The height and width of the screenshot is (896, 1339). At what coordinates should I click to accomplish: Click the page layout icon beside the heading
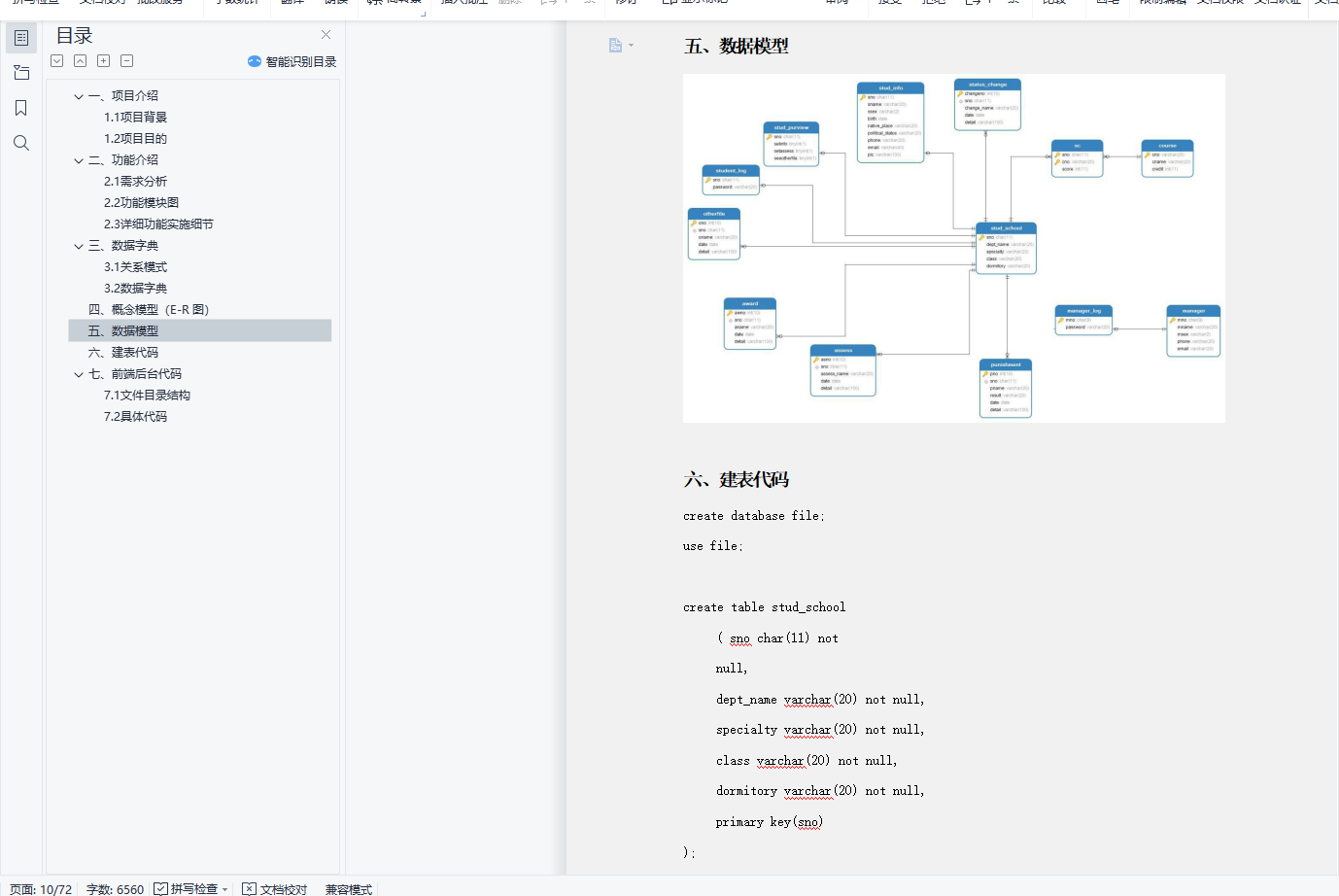point(615,46)
